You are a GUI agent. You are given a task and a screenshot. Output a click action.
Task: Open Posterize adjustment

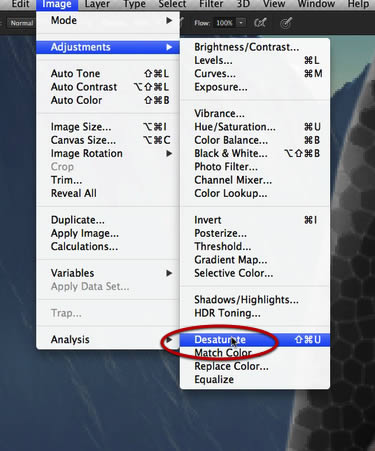255,233
